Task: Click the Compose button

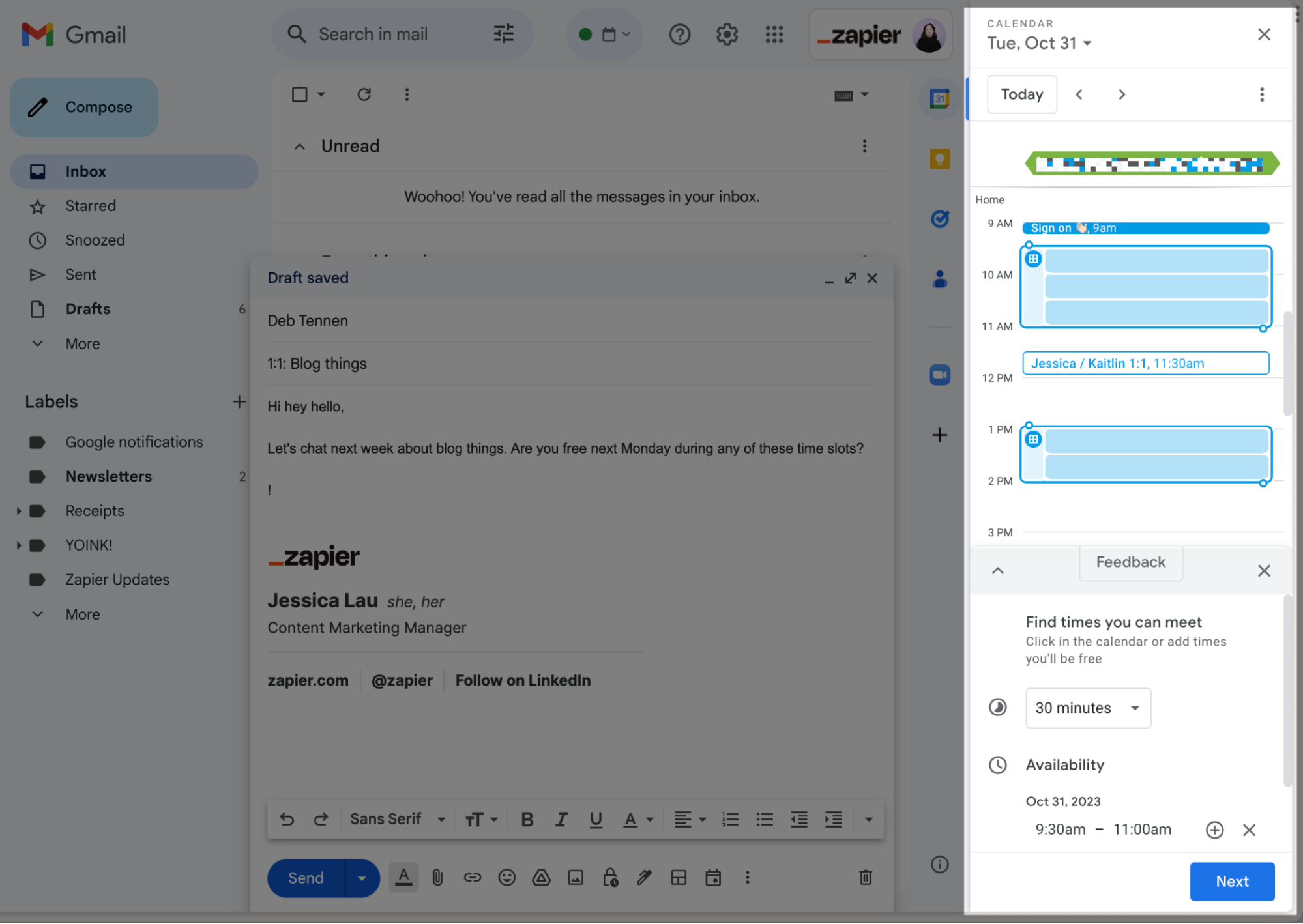Action: coord(84,107)
